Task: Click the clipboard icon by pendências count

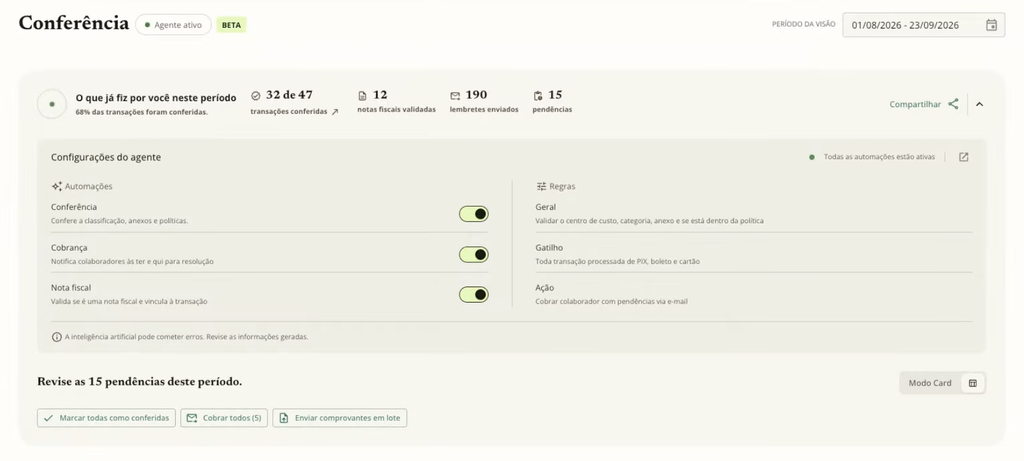Action: 537,96
